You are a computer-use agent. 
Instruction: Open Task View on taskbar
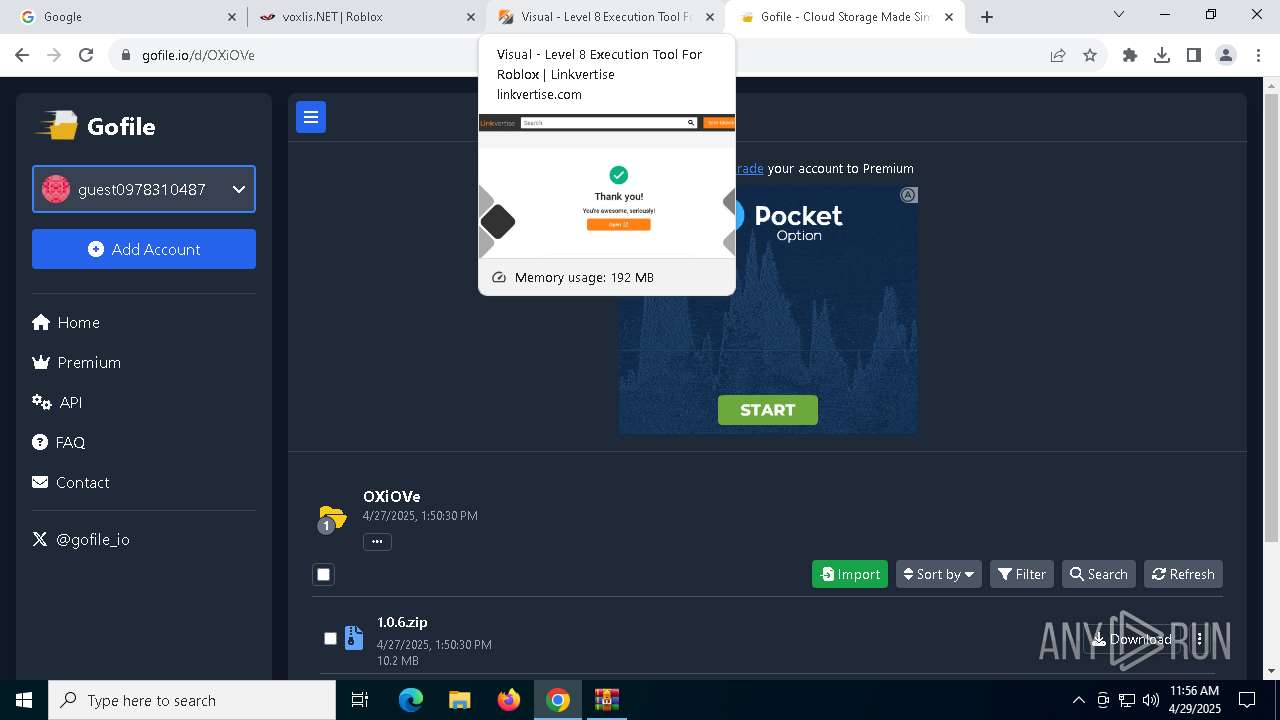click(360, 700)
